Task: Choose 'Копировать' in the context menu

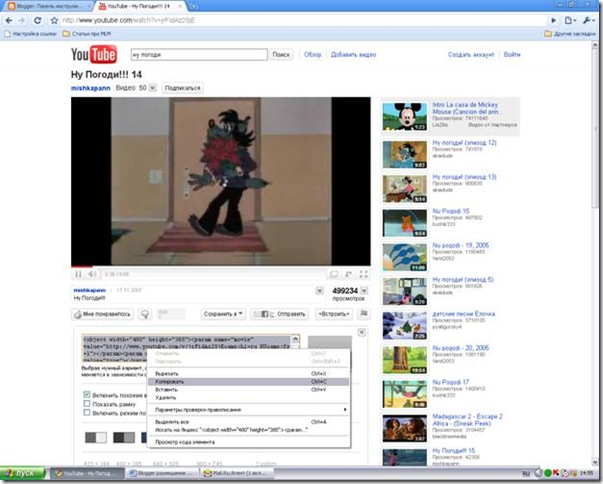Action: [248, 381]
